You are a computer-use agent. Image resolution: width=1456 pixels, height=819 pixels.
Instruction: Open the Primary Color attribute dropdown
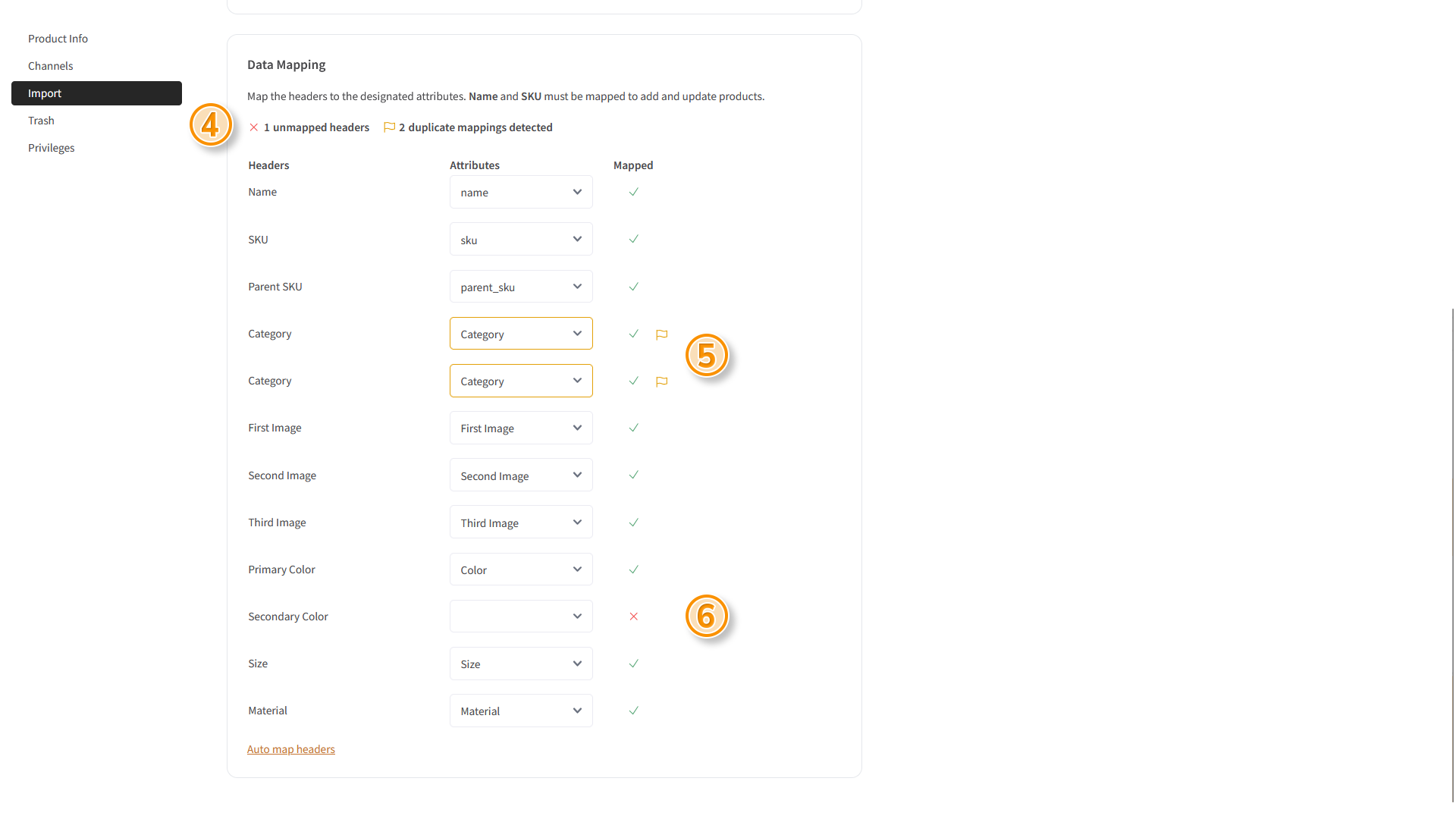(x=521, y=570)
